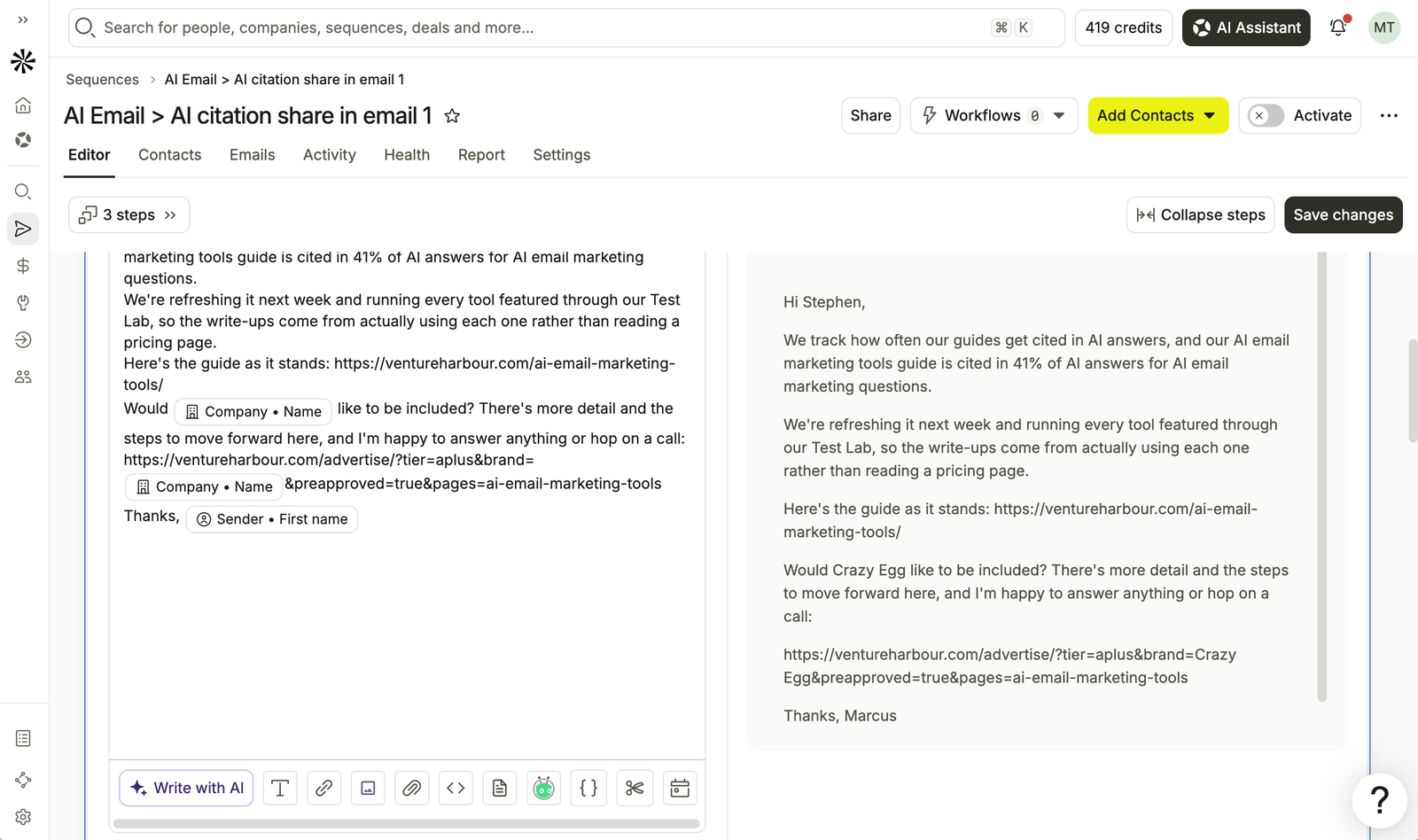Image resolution: width=1418 pixels, height=840 pixels.
Task: Open the workflow nodes icon in sidebar
Action: tap(23, 780)
